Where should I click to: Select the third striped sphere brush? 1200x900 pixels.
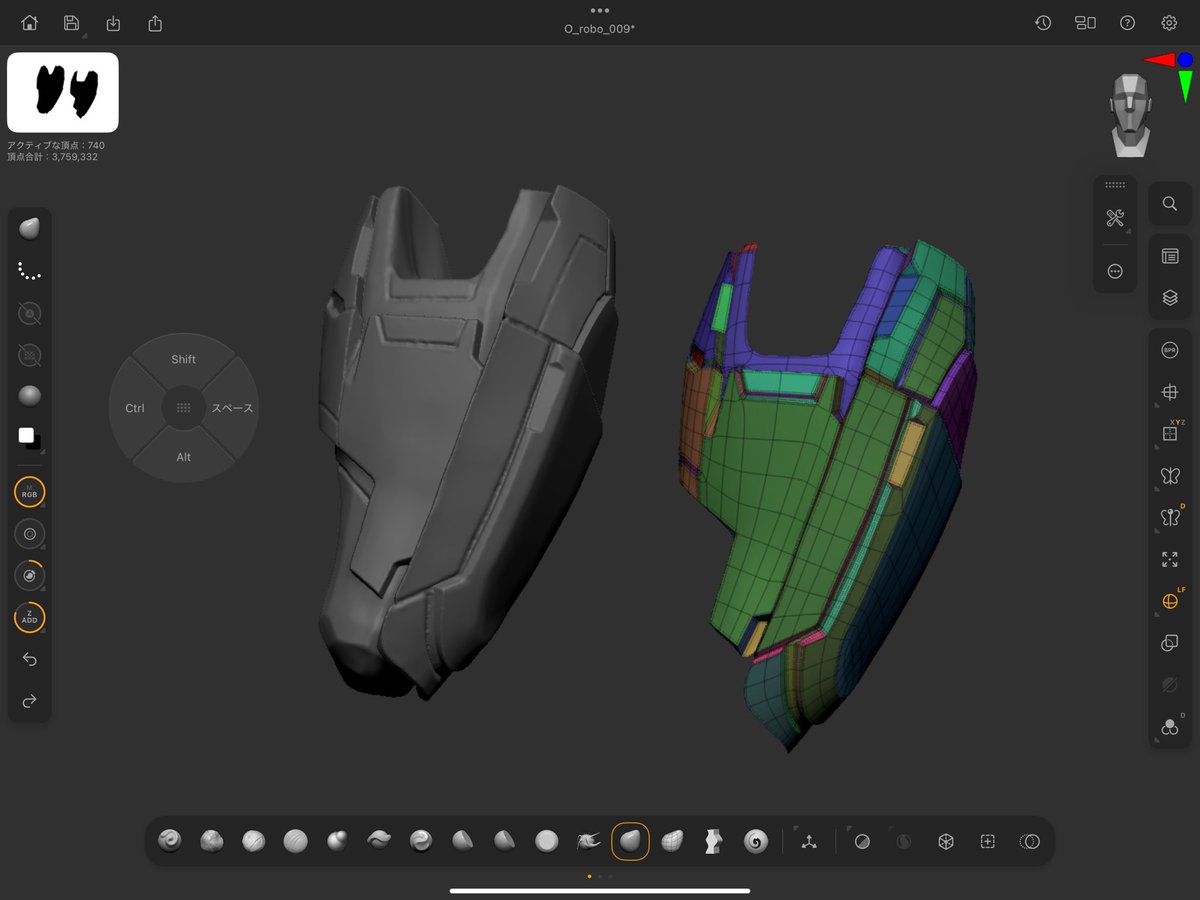coord(253,841)
